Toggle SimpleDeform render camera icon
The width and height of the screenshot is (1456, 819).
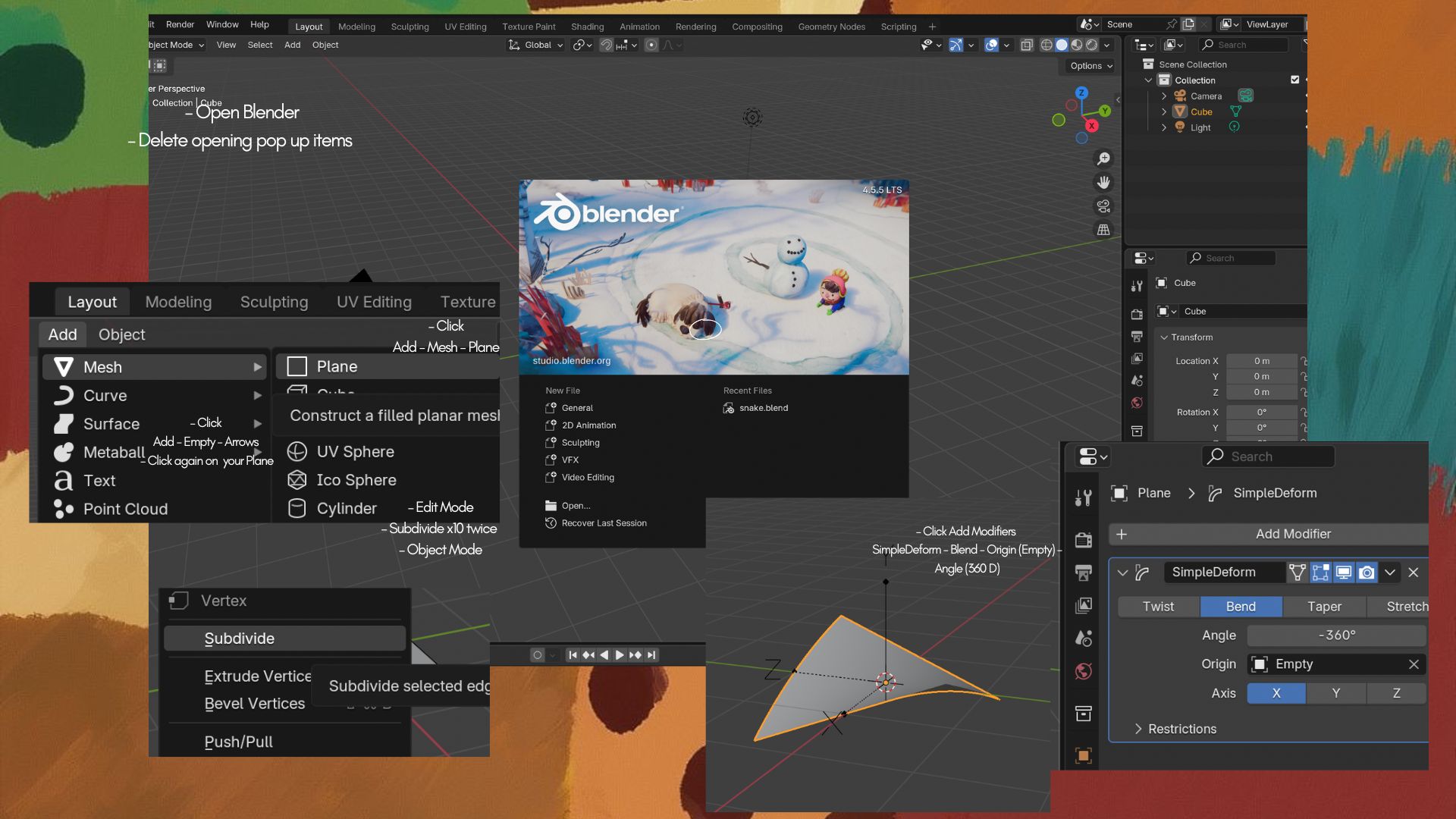coord(1367,573)
